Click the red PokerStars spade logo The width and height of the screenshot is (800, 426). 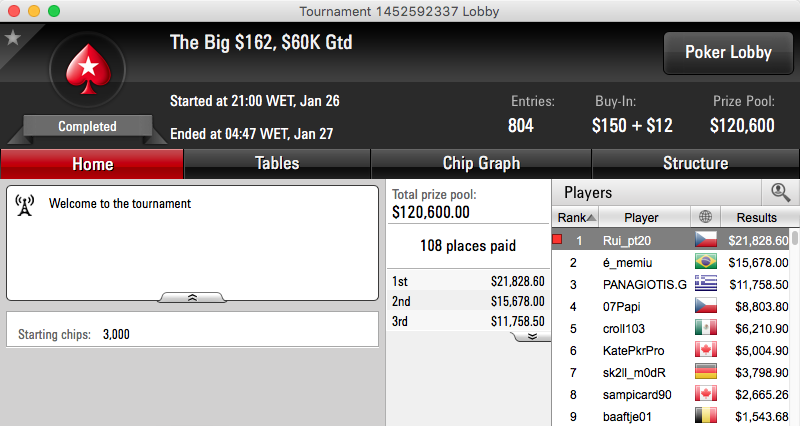[88, 69]
